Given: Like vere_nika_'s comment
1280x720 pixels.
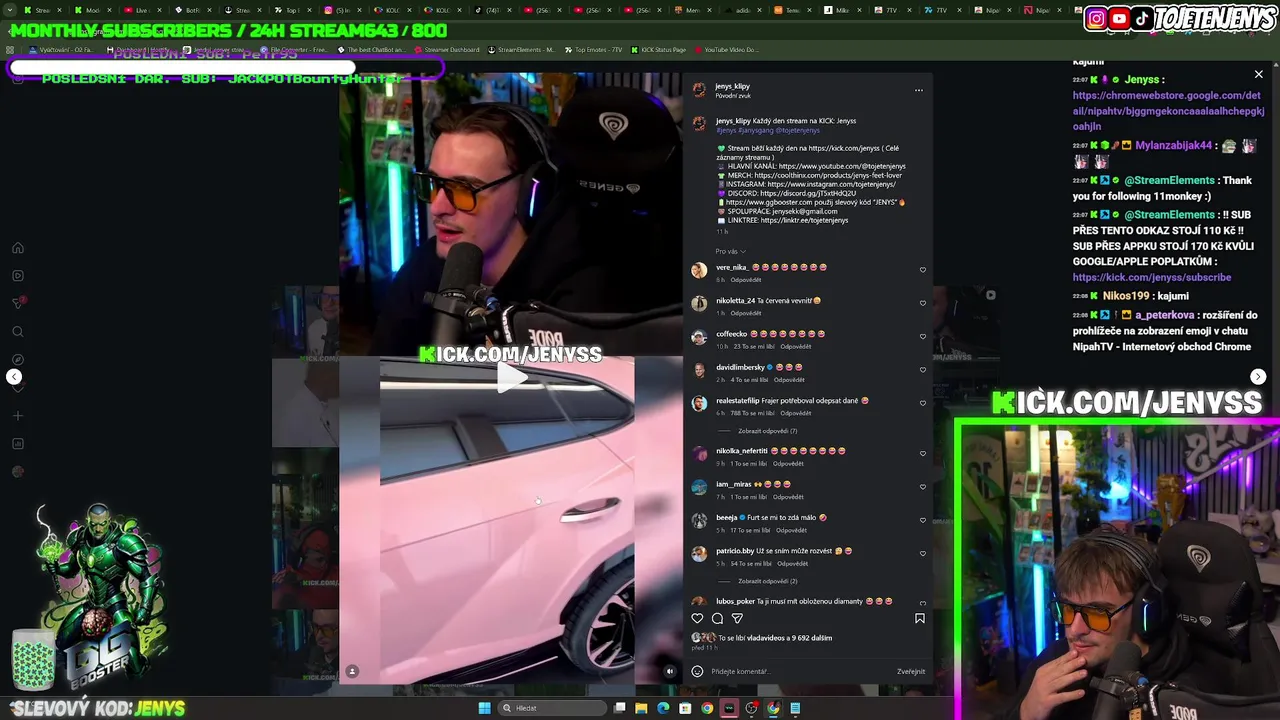Looking at the screenshot, I should click(922, 269).
